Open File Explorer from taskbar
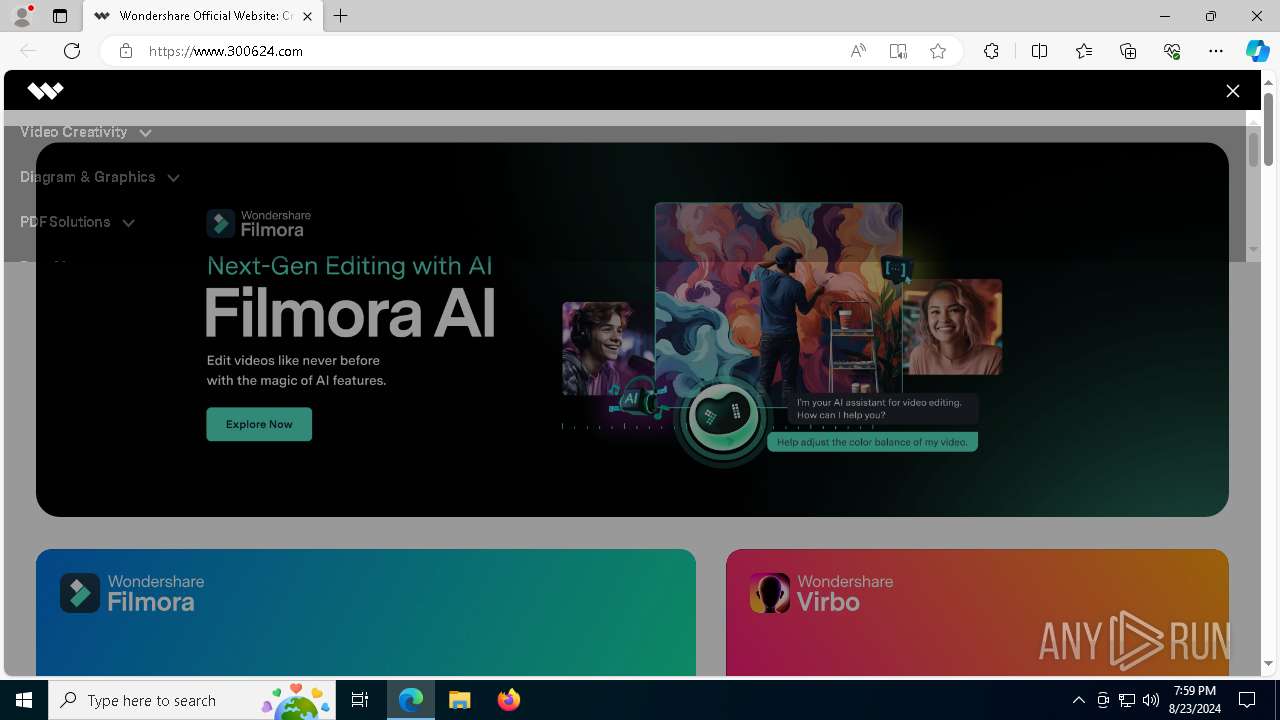Image resolution: width=1280 pixels, height=720 pixels. tap(460, 700)
